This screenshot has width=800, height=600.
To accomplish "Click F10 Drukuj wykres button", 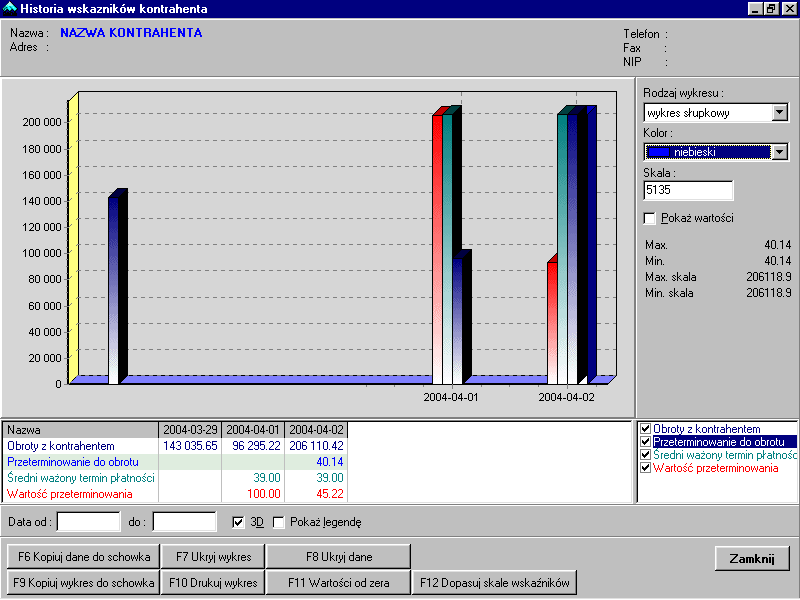I will click(x=212, y=582).
